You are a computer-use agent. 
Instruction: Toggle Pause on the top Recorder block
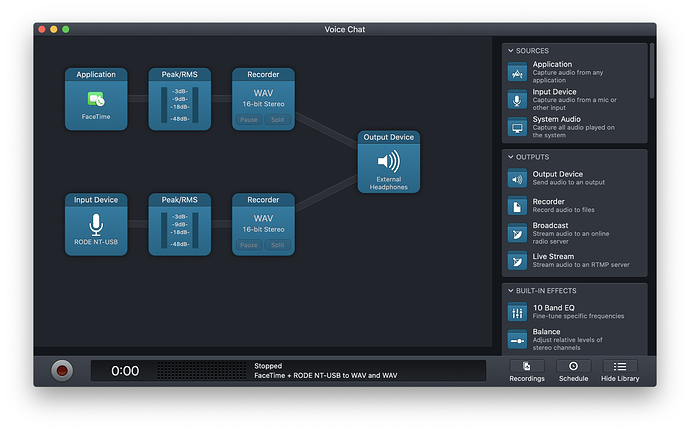pos(249,120)
